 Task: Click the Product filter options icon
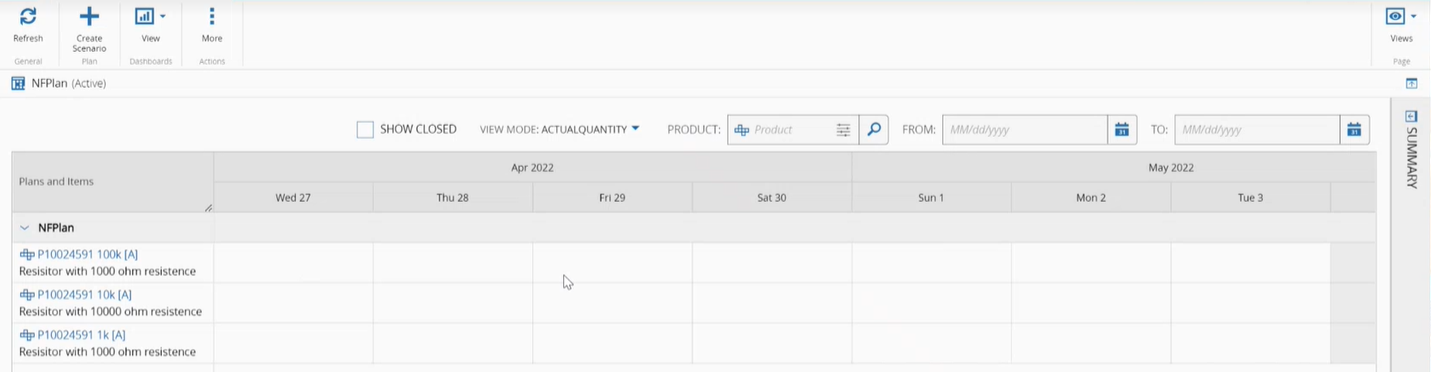click(843, 130)
